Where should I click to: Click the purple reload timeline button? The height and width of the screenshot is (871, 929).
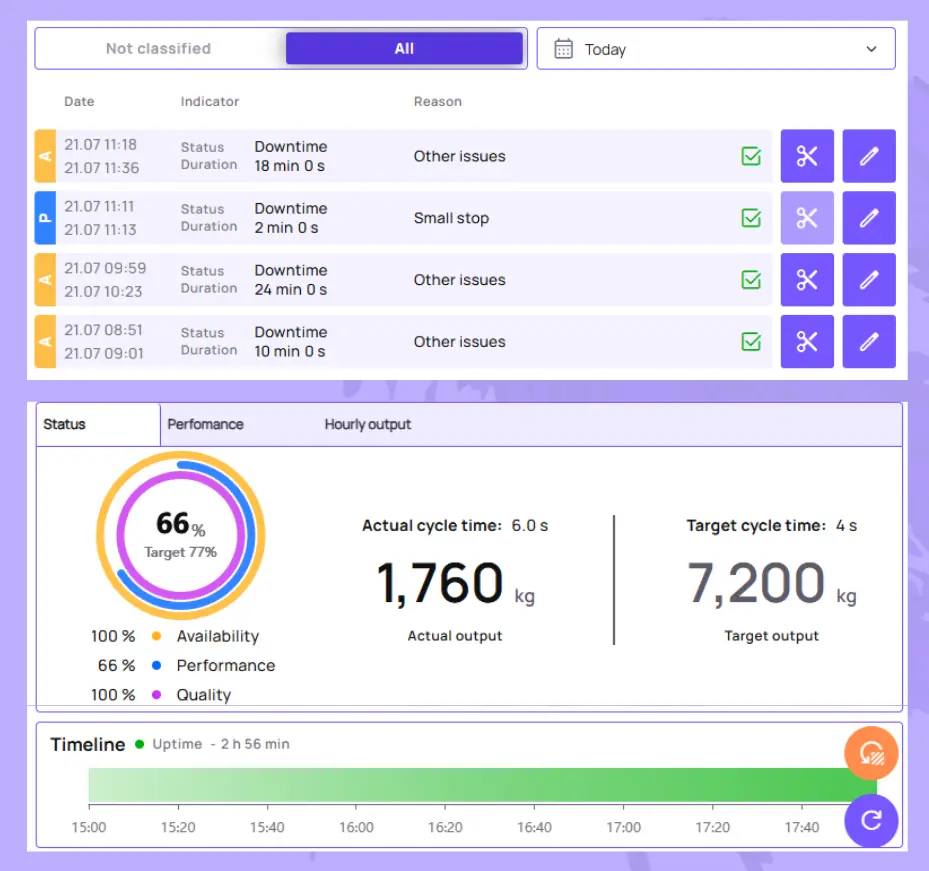pos(871,820)
